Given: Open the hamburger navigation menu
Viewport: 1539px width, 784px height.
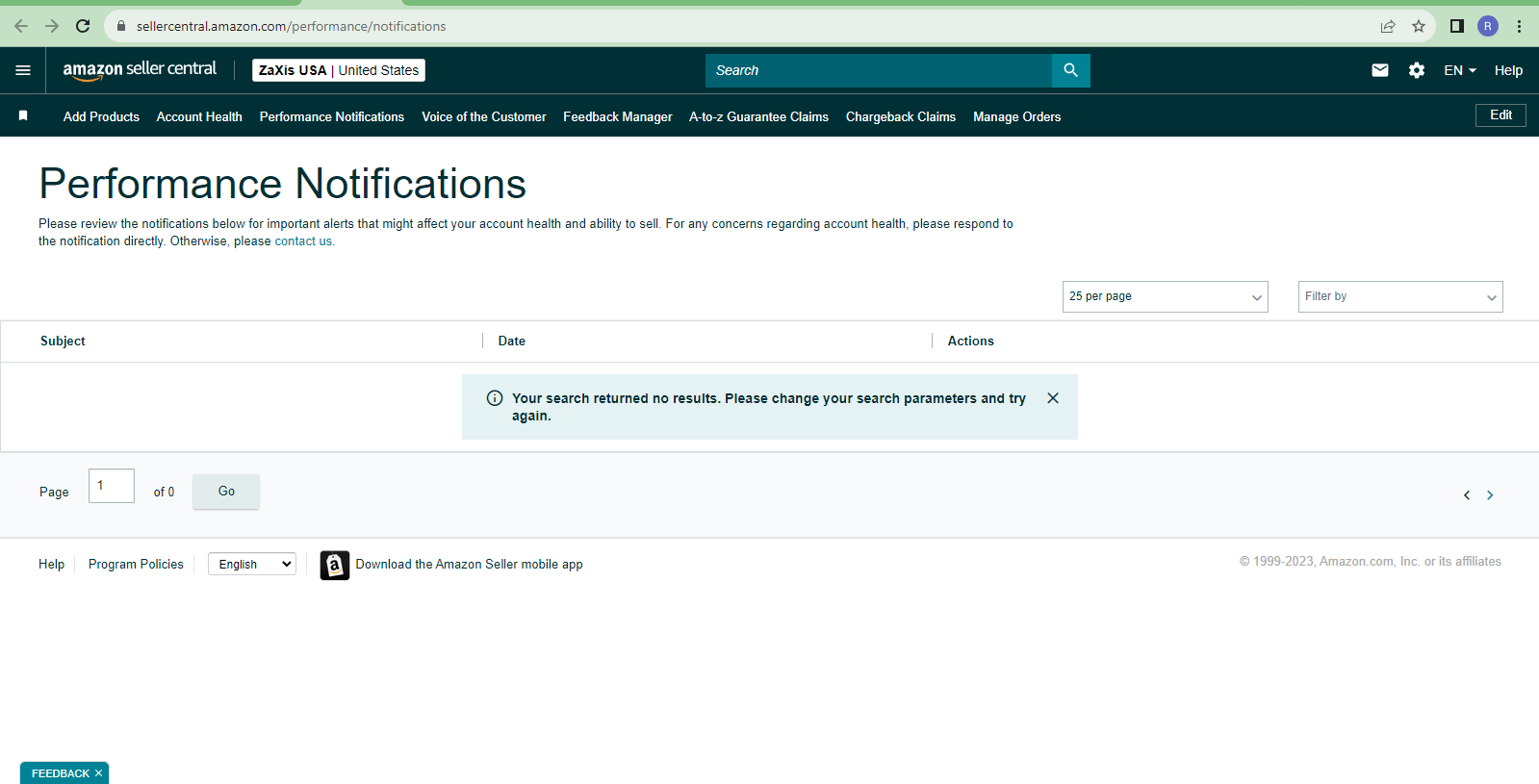Looking at the screenshot, I should point(23,70).
